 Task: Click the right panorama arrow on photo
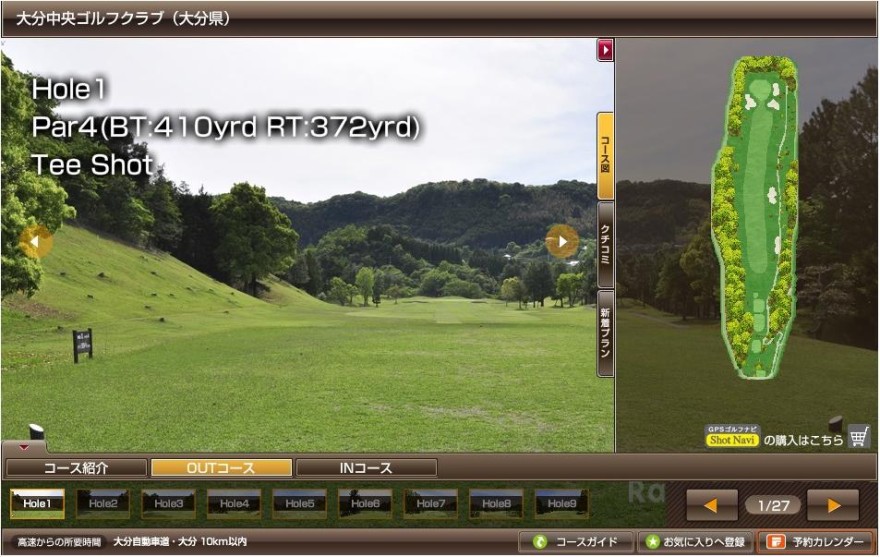tap(562, 241)
